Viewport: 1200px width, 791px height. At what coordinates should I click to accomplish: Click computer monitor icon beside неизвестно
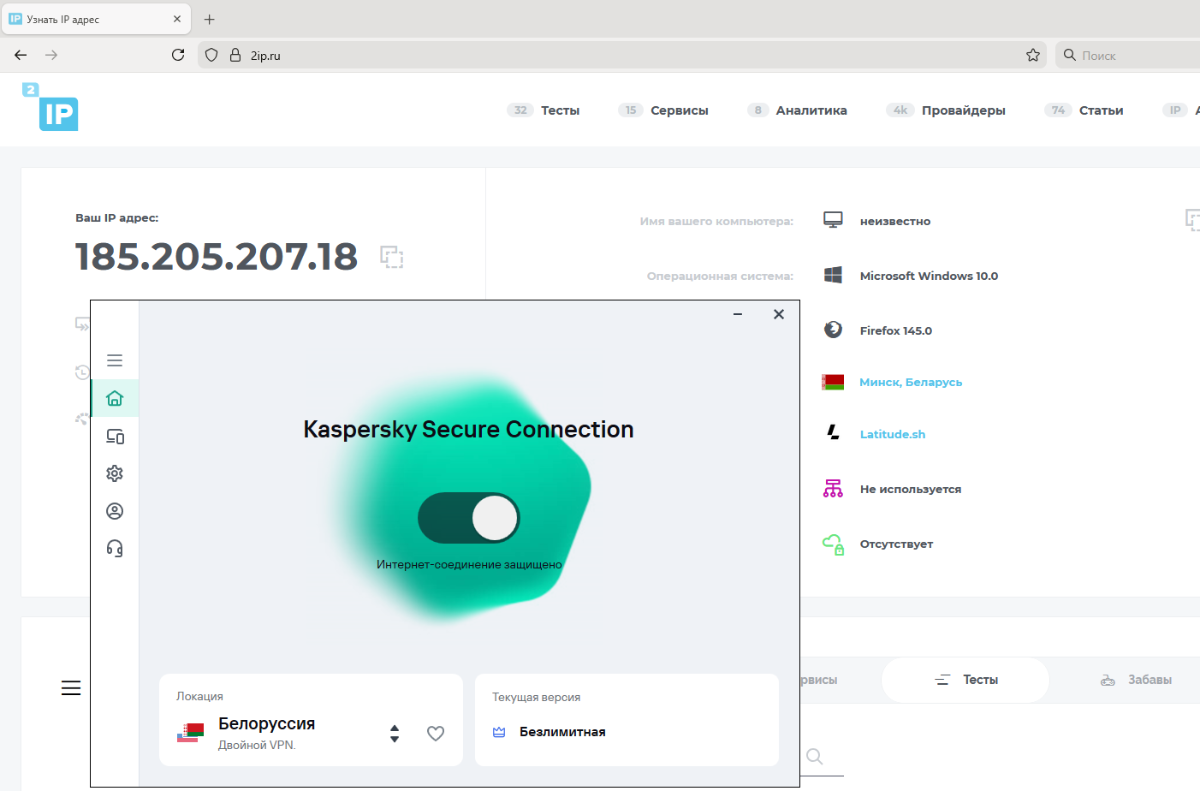tap(832, 220)
